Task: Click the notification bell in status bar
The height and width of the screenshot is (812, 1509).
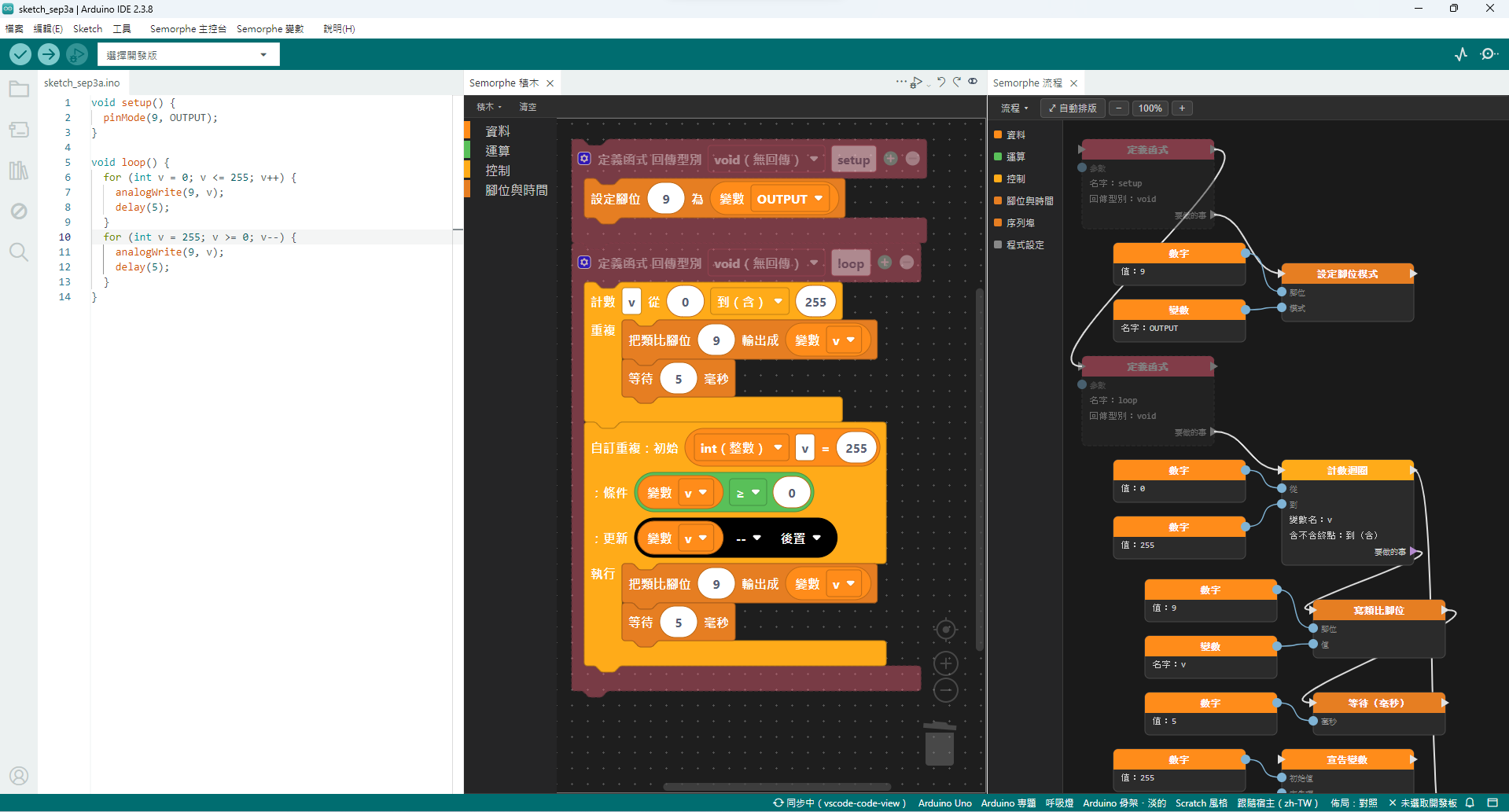Action: pyautogui.click(x=1470, y=803)
